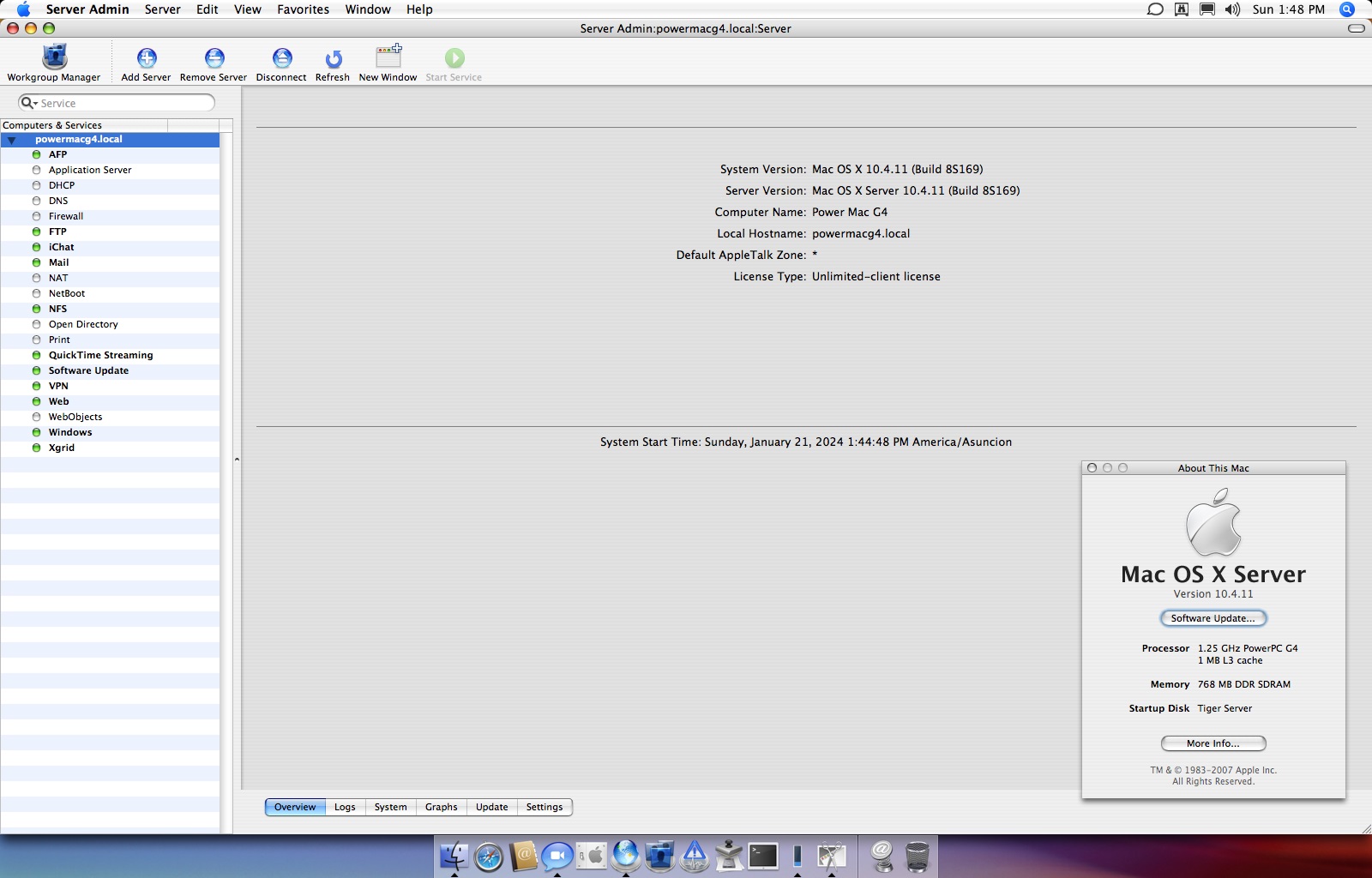
Task: Disconnect from the server via toolbar
Action: point(281,63)
